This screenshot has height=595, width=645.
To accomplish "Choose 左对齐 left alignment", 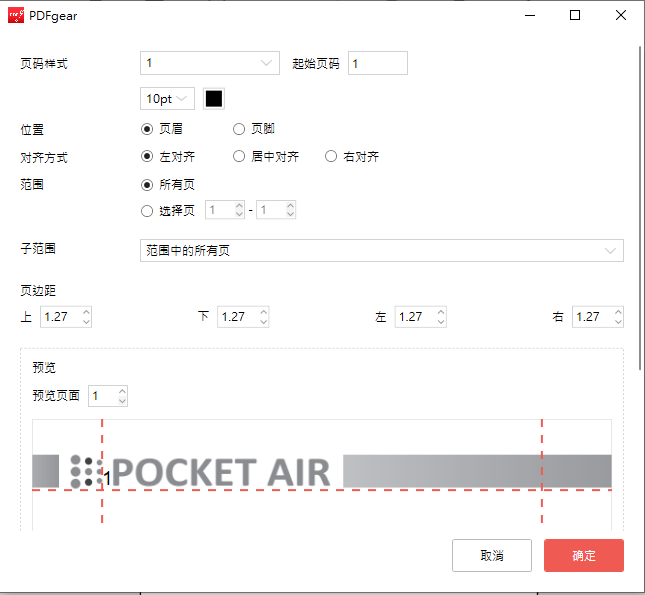I will (x=147, y=156).
